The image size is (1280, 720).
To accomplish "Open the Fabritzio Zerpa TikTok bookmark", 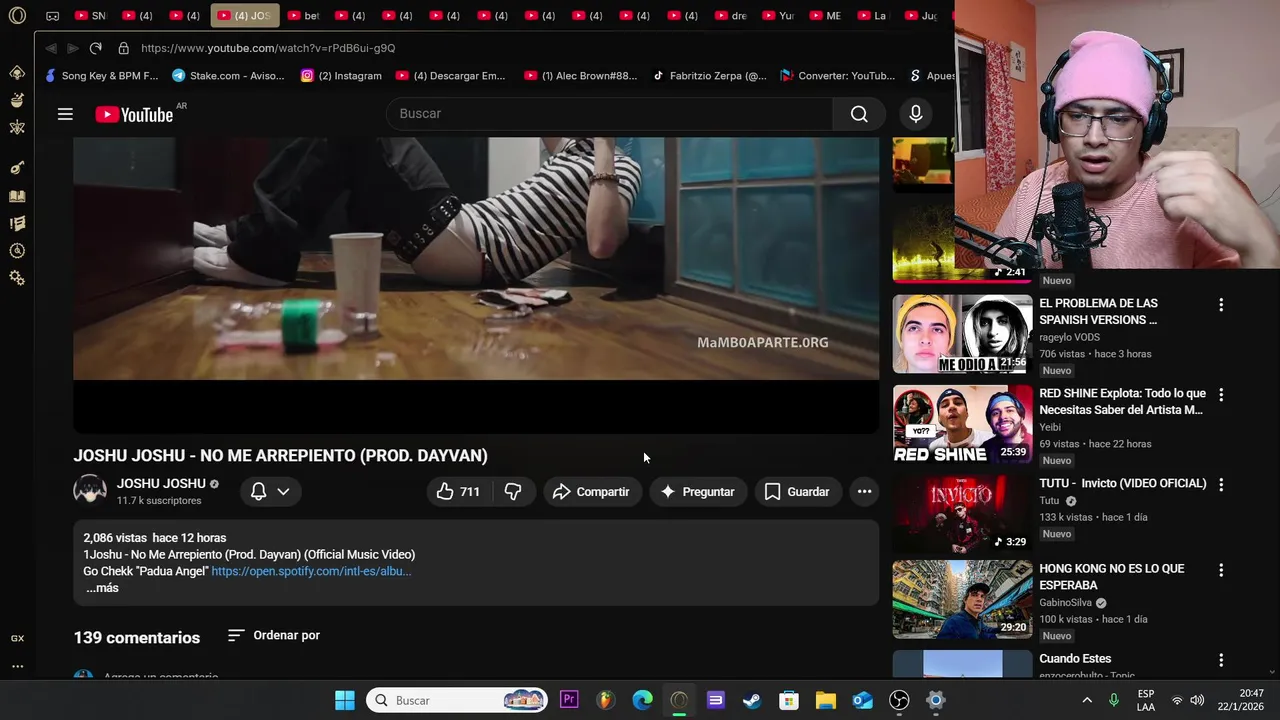I will tap(709, 75).
